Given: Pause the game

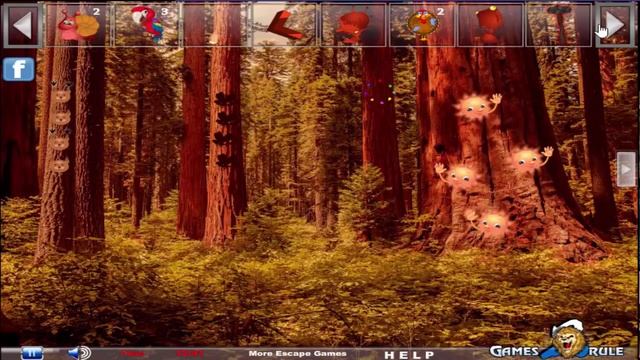Looking at the screenshot, I should click(x=32, y=353).
